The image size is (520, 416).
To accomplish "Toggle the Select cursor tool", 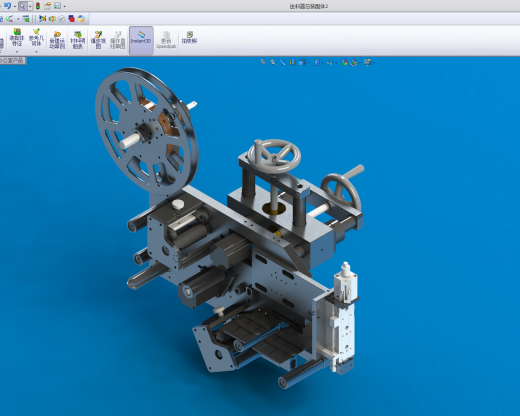I will (22, 6).
